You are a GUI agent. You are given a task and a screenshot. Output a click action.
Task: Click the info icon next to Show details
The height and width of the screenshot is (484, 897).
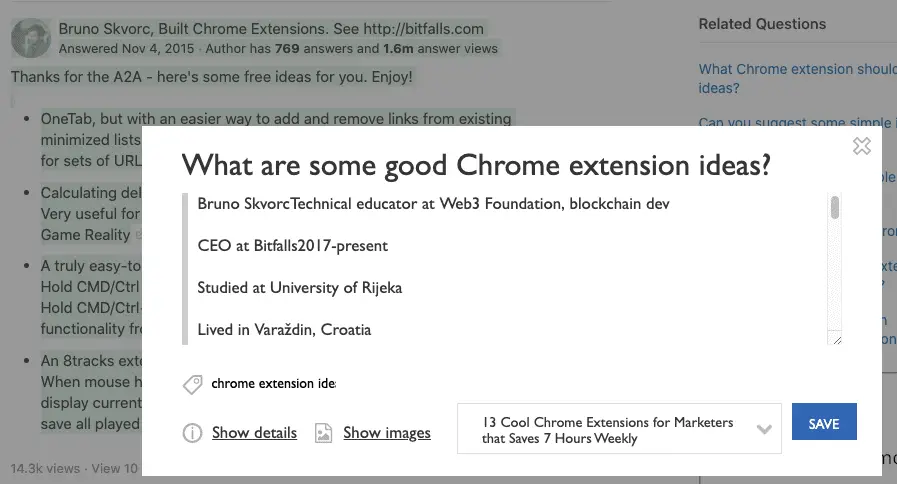click(192, 433)
